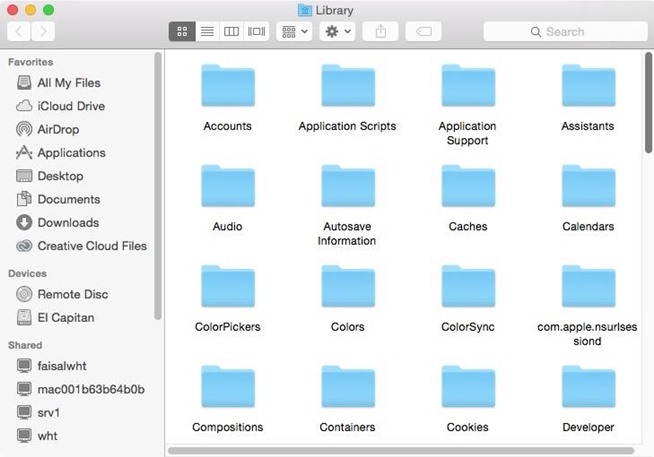Screen dimensions: 654x457
Task: Select iCloud Drive in sidebar
Action: point(70,106)
